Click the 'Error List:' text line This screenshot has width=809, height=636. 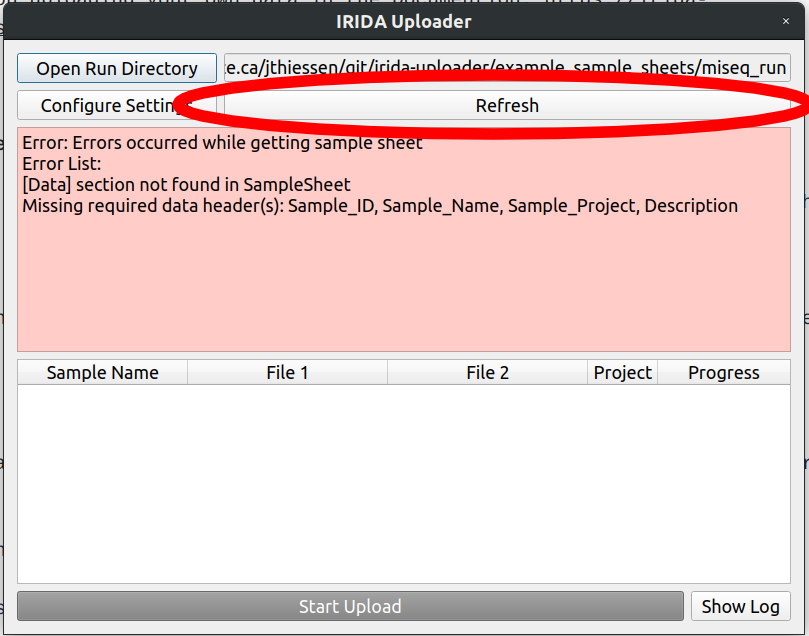pyautogui.click(x=62, y=164)
